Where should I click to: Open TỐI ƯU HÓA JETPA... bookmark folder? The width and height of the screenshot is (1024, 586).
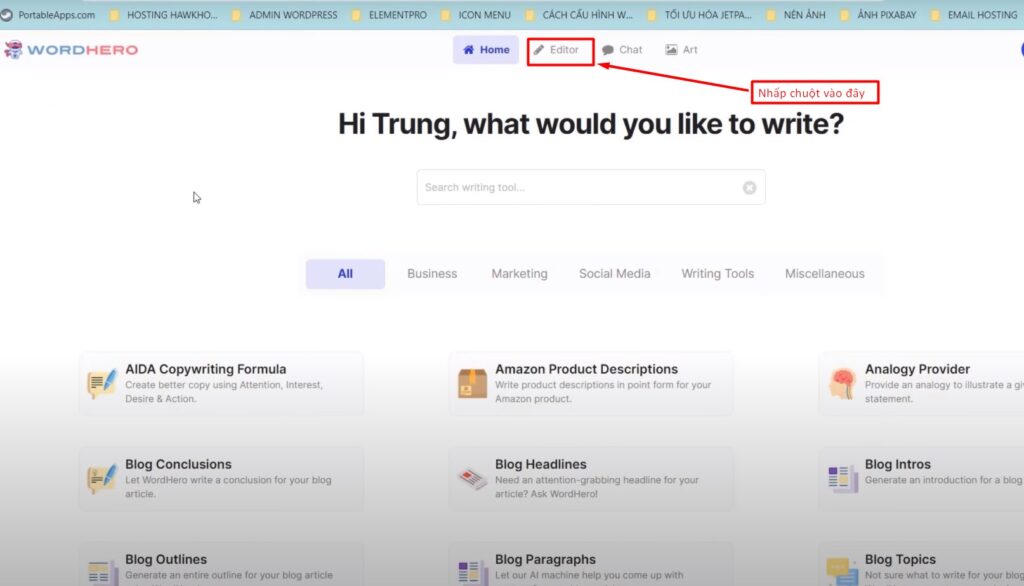click(699, 14)
